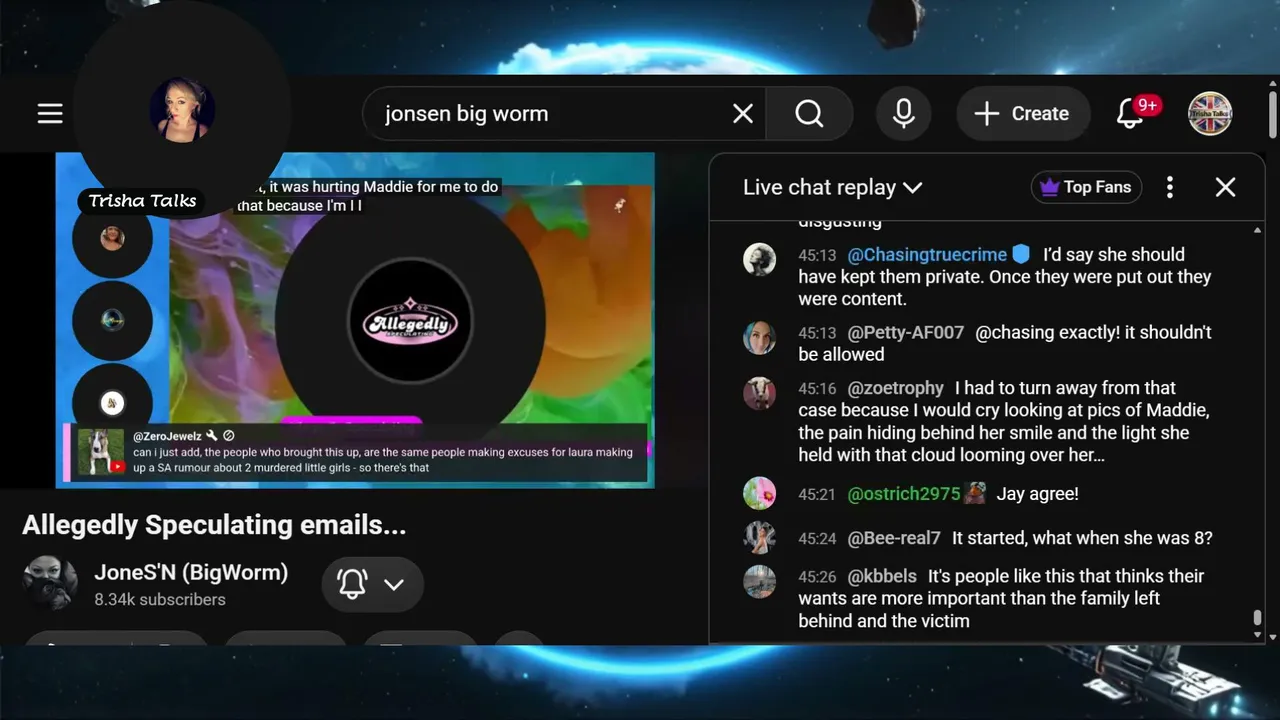Jump to 45:13 timestamp on @Chasingtruecrime's message
Image resolution: width=1280 pixels, height=720 pixels.
click(817, 255)
